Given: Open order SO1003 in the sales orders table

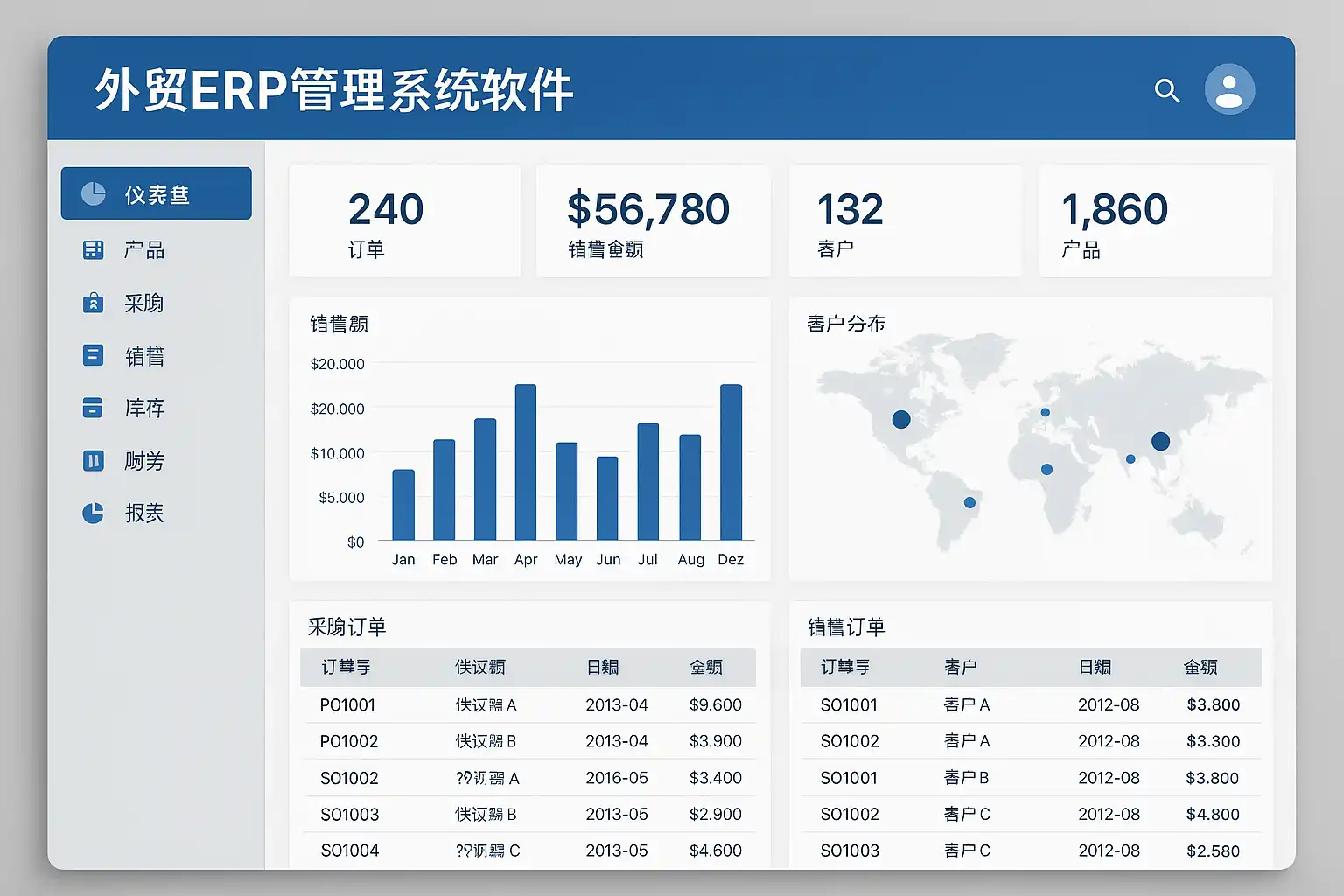Looking at the screenshot, I should [850, 850].
